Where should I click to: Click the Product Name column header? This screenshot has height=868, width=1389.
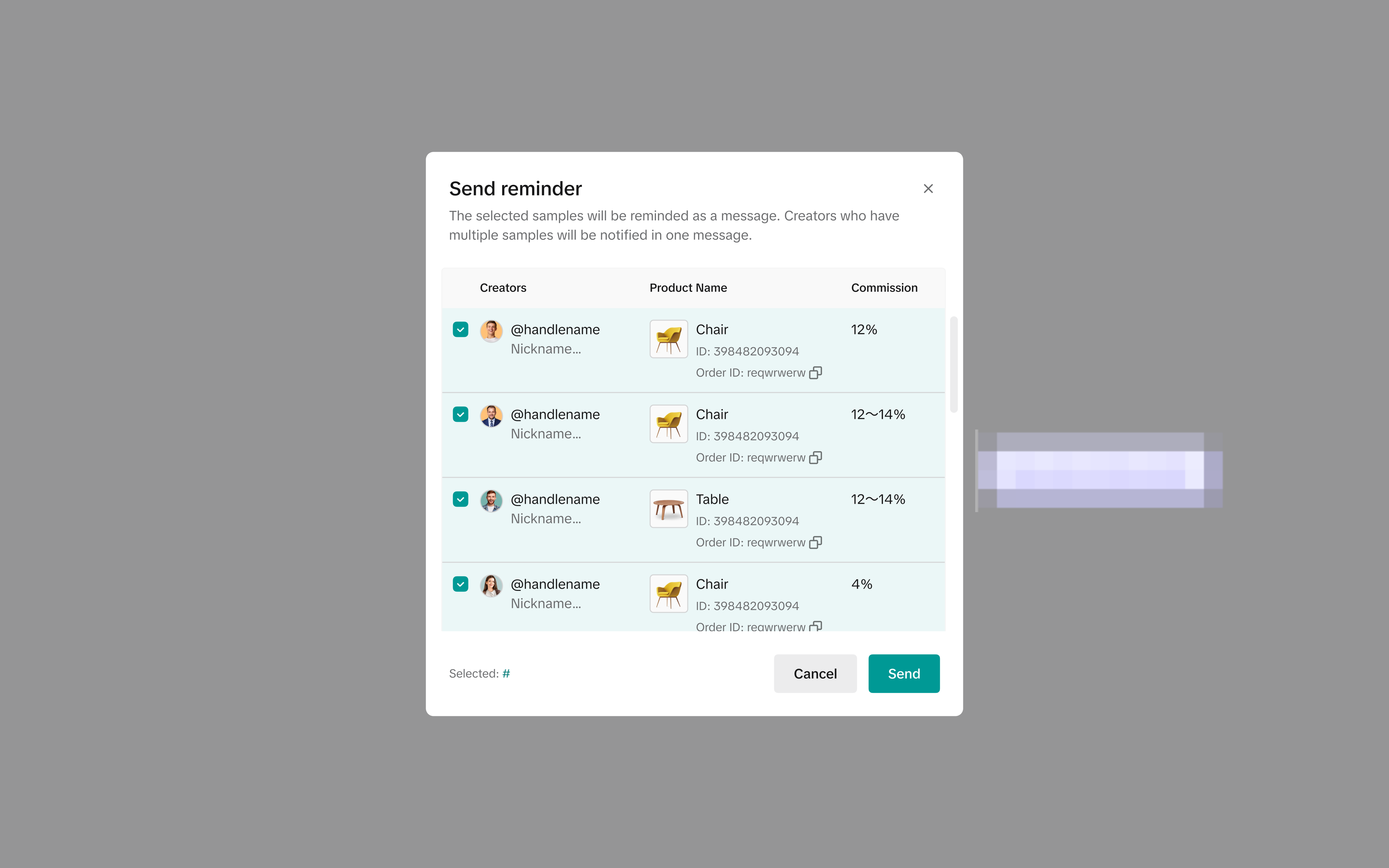[688, 288]
